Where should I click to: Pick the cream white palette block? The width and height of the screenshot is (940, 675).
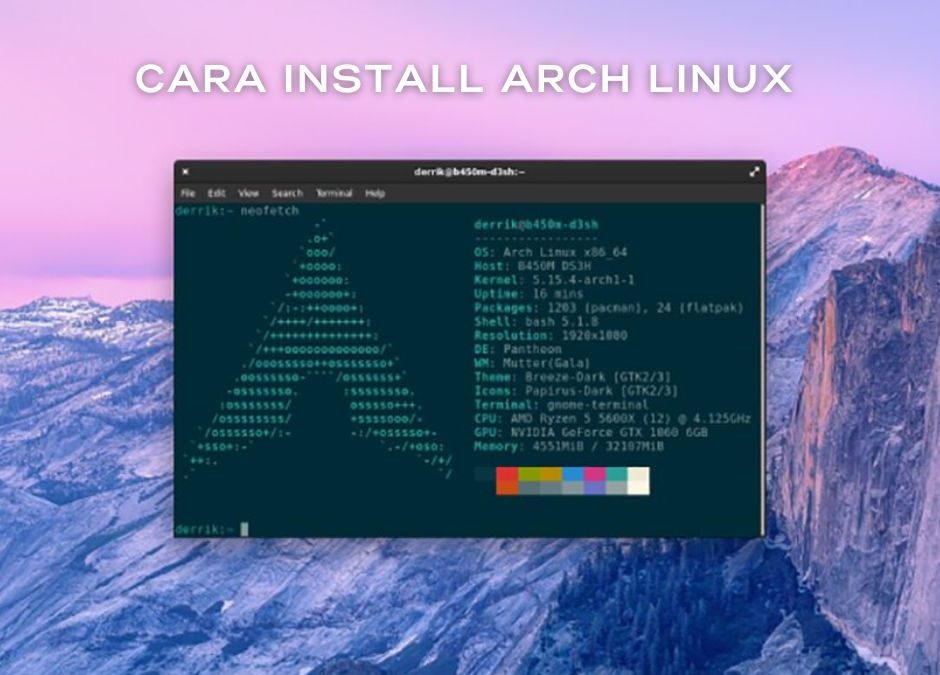coord(638,480)
